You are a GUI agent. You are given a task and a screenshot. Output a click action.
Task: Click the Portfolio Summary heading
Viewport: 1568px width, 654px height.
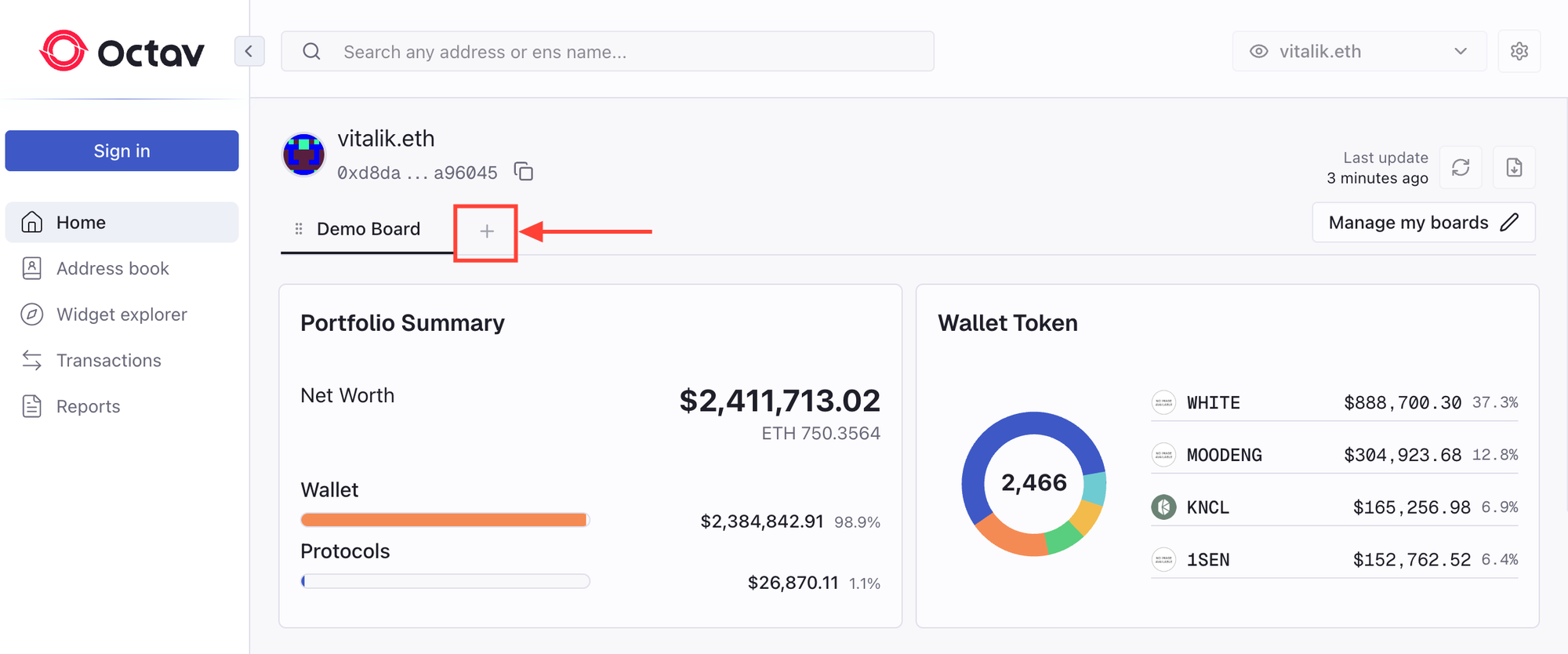(x=402, y=323)
